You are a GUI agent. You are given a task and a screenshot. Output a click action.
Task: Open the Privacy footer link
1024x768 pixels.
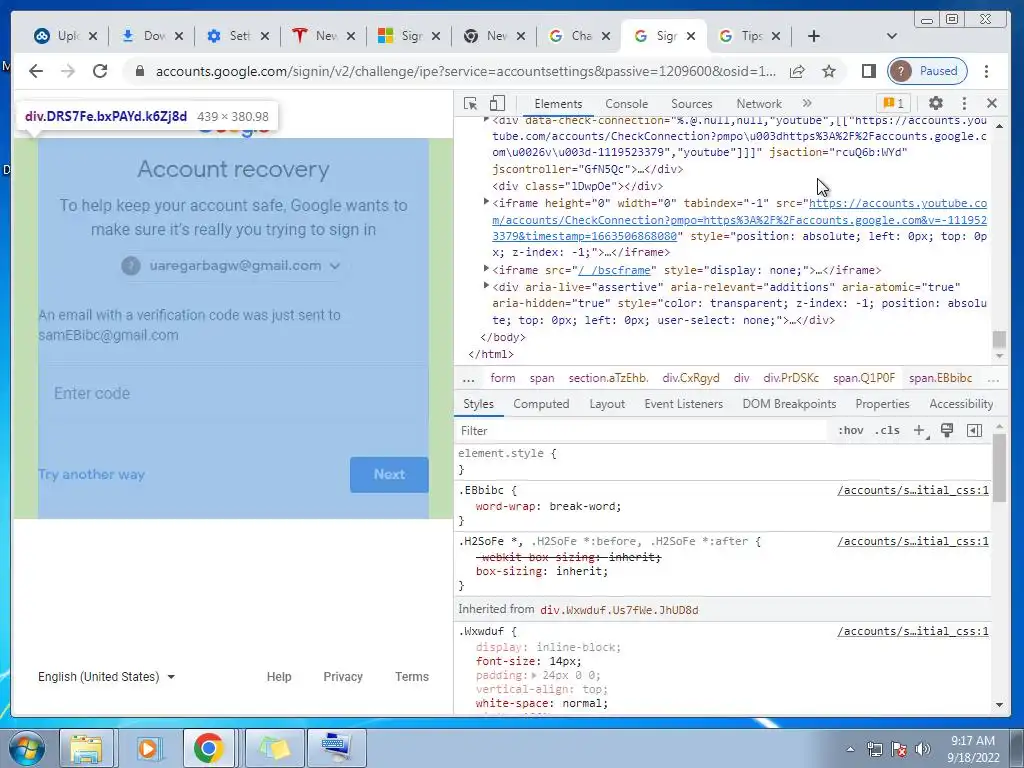pos(343,677)
